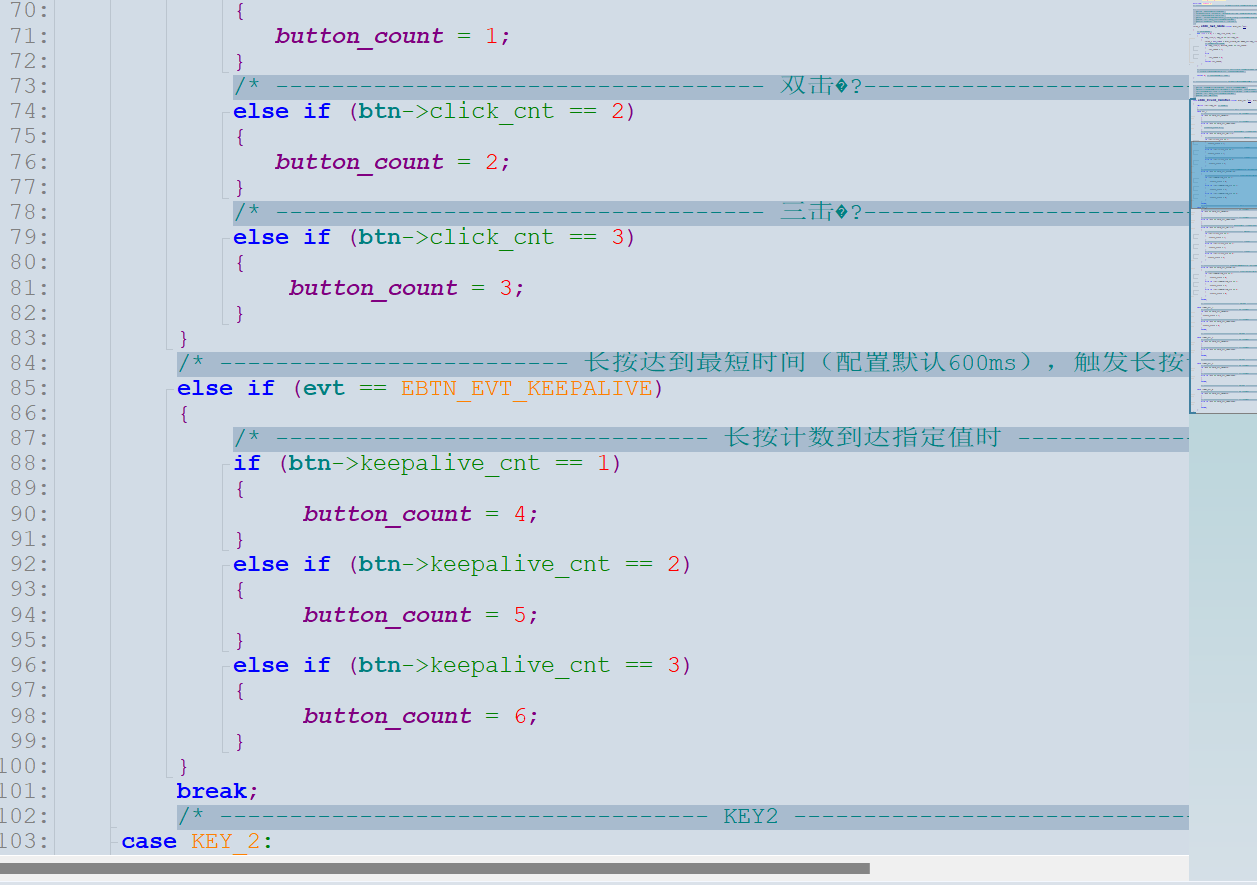Viewport: 1257px width, 885px height.
Task: Click btn->click_cnt == 3 condition
Action: (x=491, y=237)
